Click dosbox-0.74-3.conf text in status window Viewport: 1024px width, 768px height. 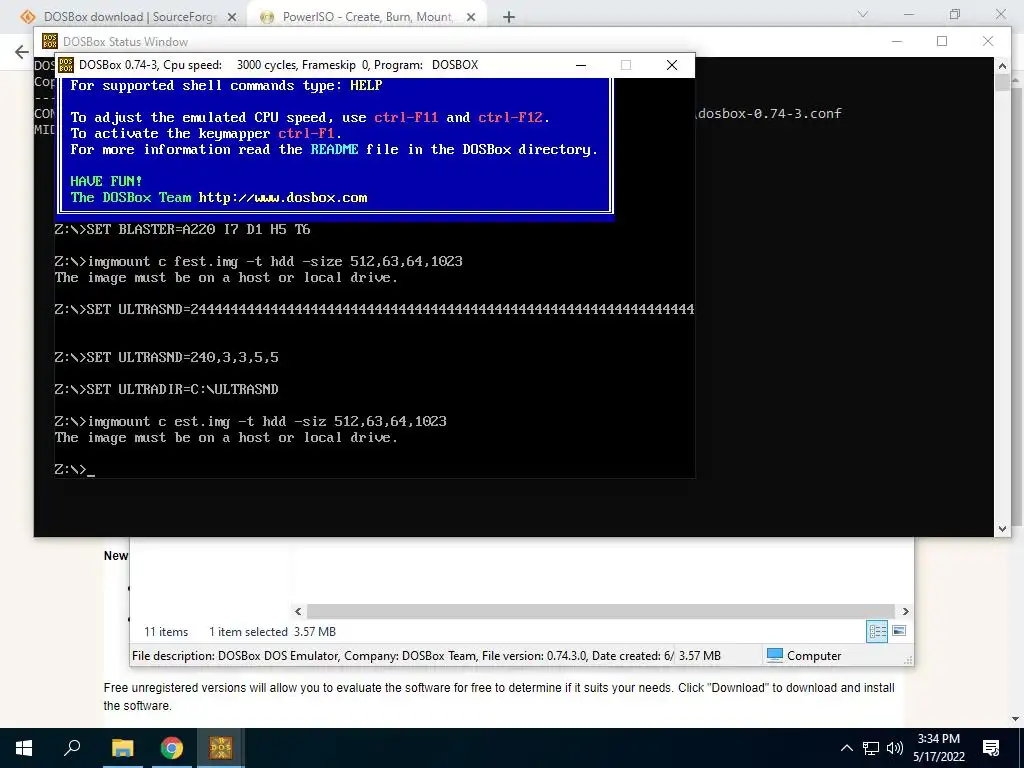(770, 114)
